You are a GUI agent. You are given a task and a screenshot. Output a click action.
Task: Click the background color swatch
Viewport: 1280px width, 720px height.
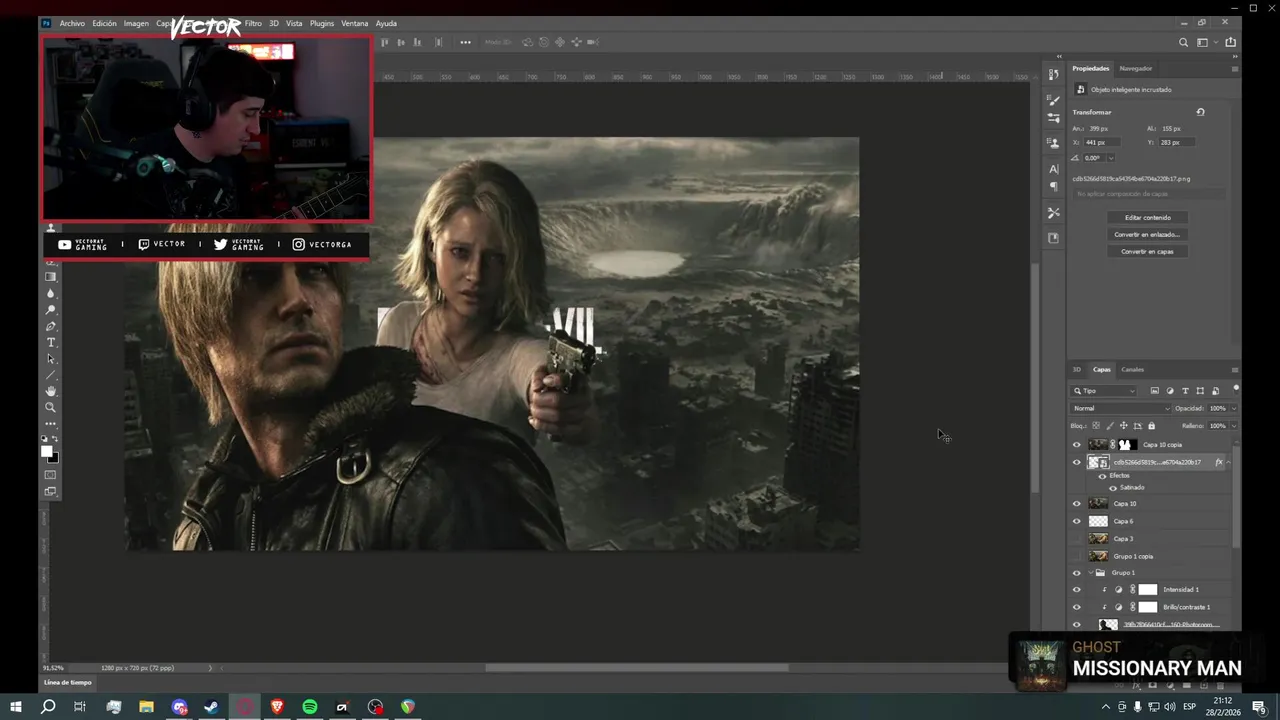pyautogui.click(x=54, y=458)
